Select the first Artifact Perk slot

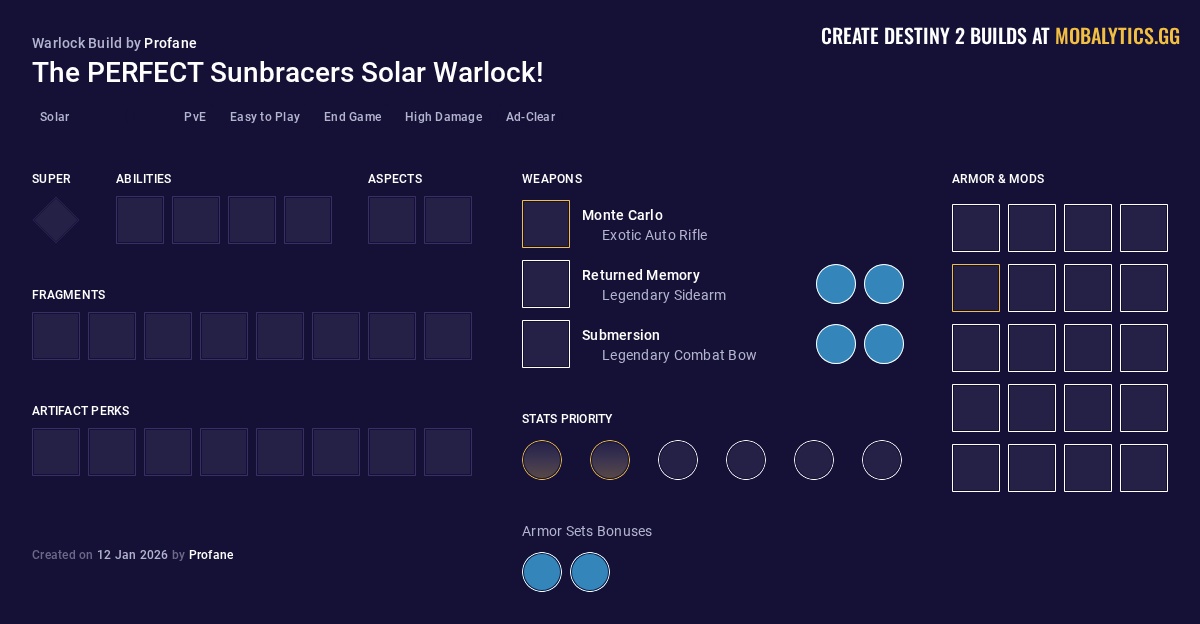pos(56,452)
